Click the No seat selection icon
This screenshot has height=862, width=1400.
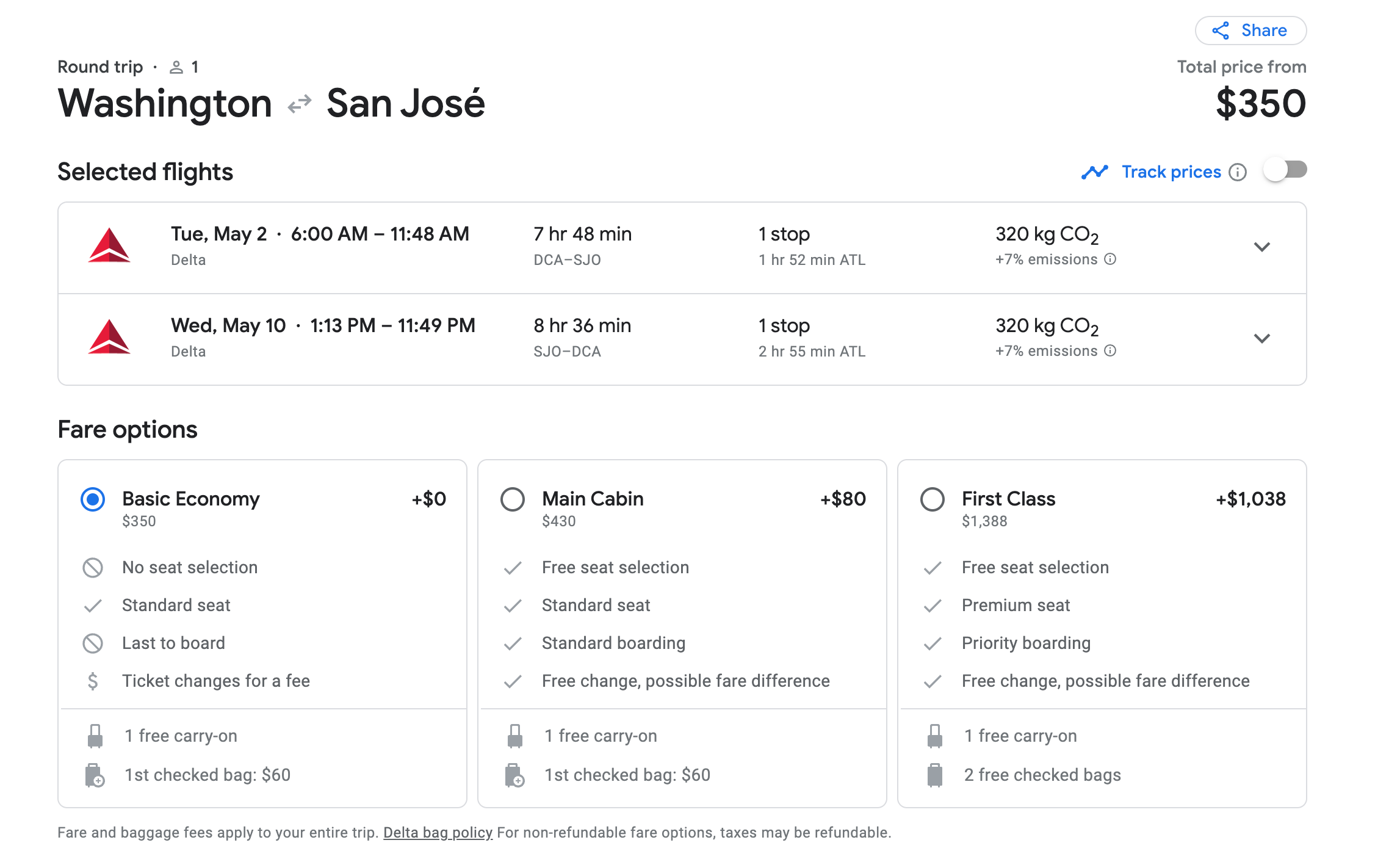click(93, 568)
